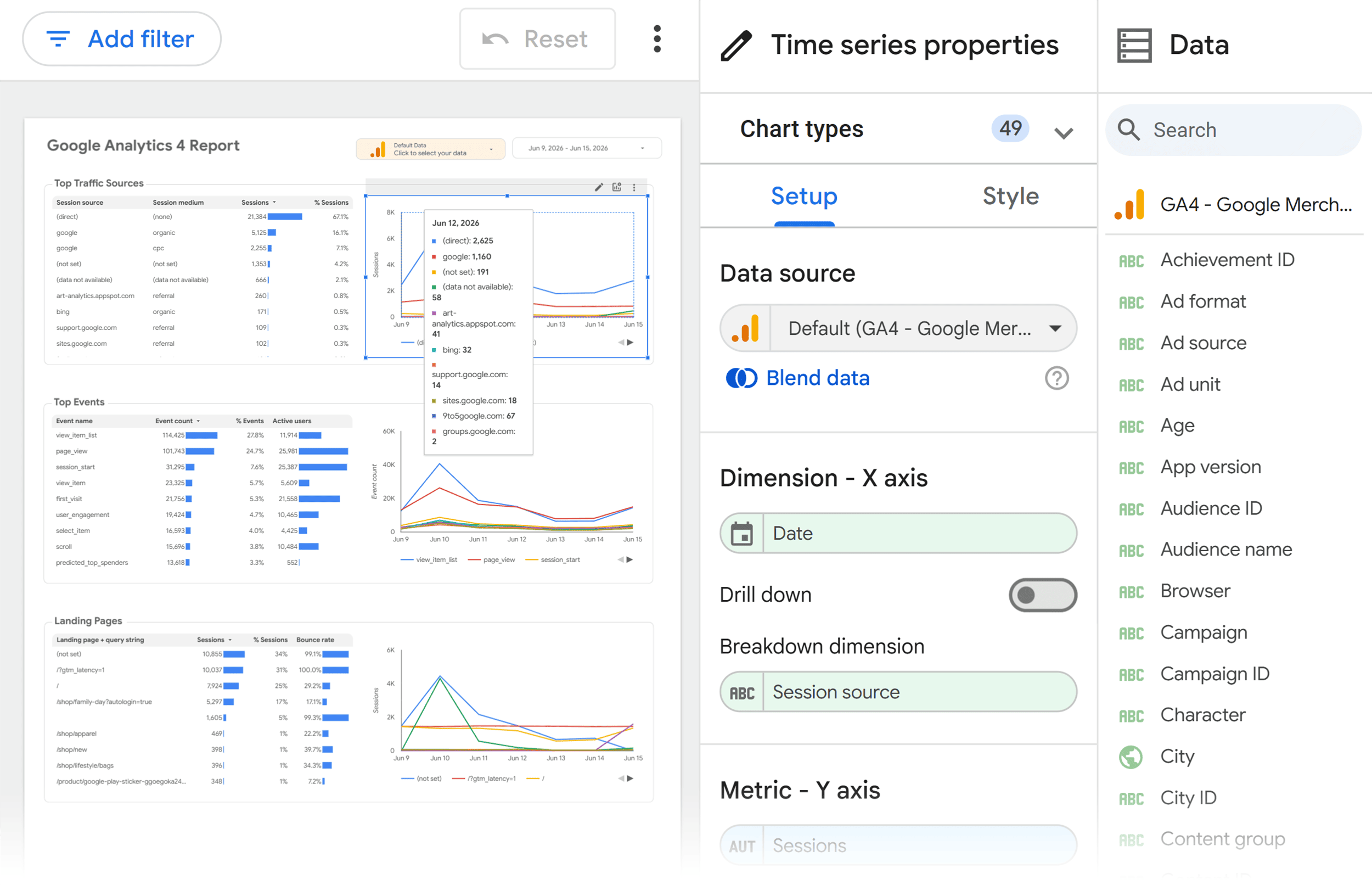Select the Audience name field
This screenshot has width=1372, height=885.
click(x=1226, y=550)
